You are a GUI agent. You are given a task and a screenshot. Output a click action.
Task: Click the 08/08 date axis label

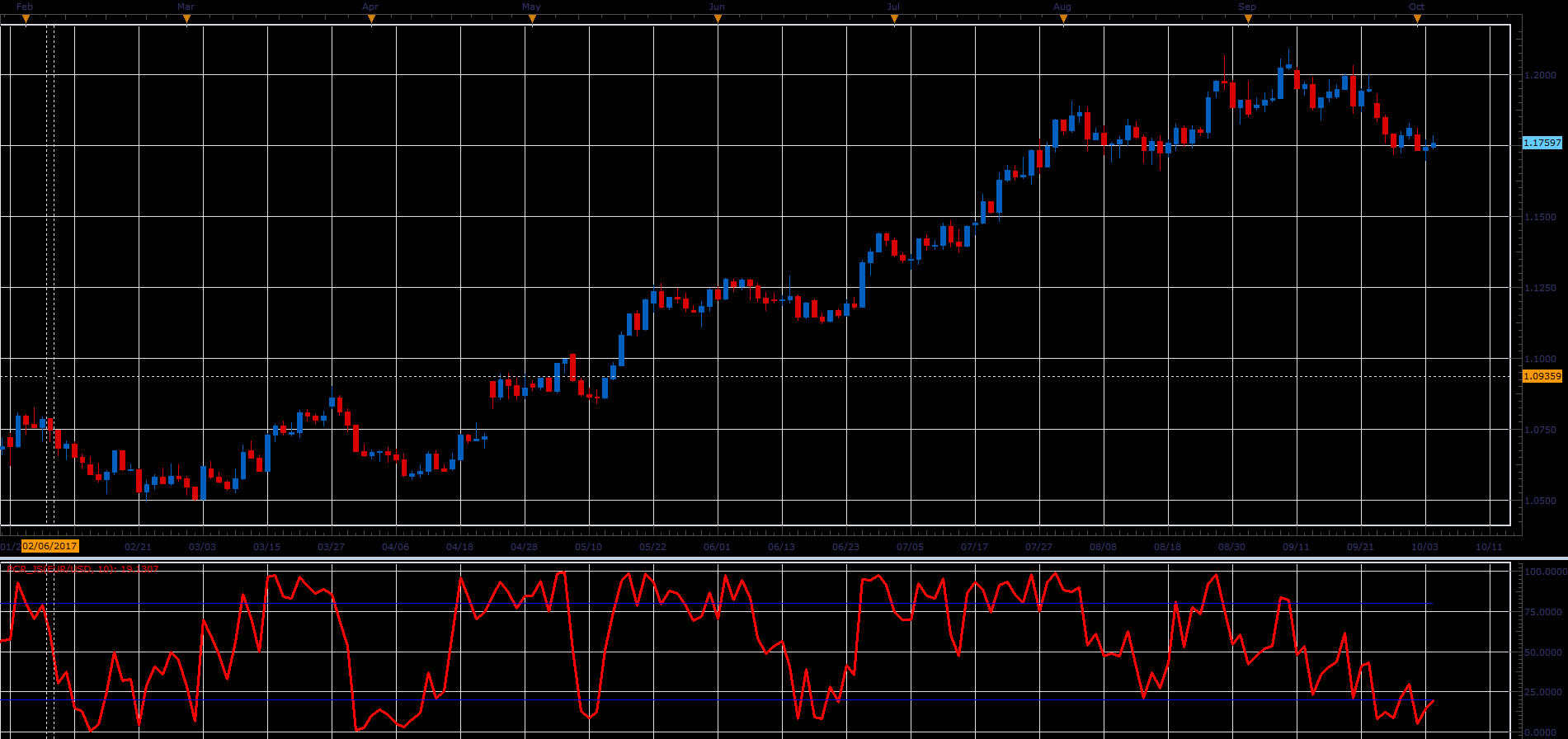point(1103,547)
